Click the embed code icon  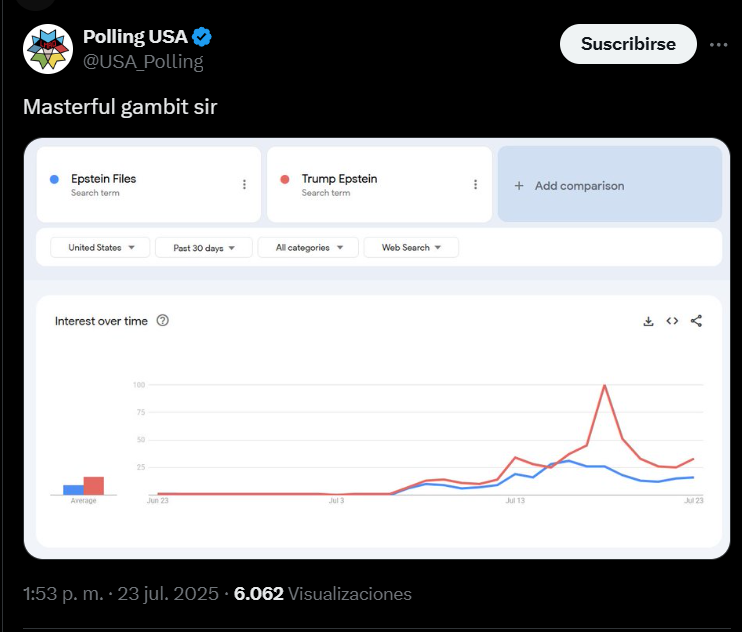(672, 321)
